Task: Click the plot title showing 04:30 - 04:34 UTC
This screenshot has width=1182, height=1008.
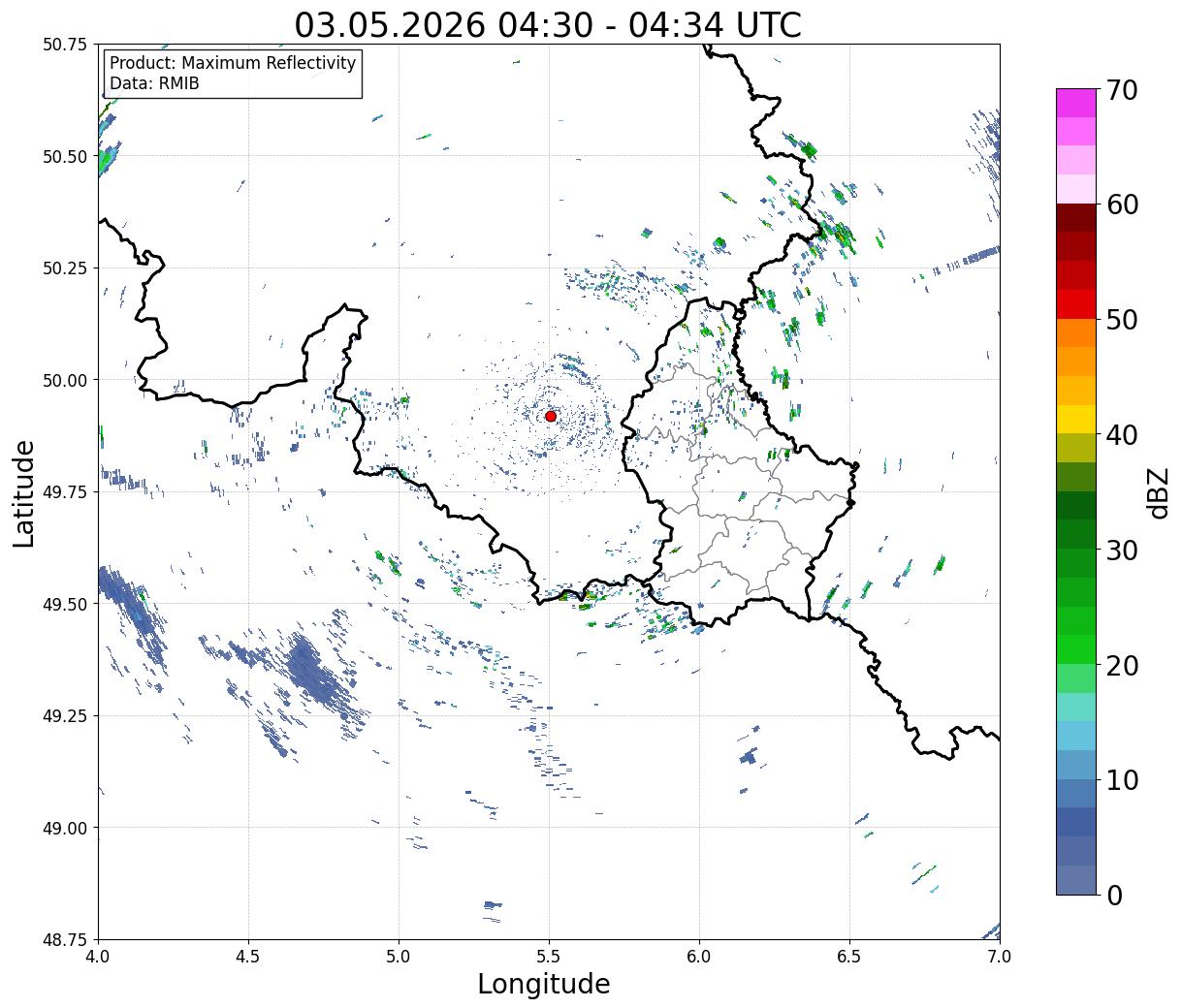Action: pyautogui.click(x=548, y=25)
